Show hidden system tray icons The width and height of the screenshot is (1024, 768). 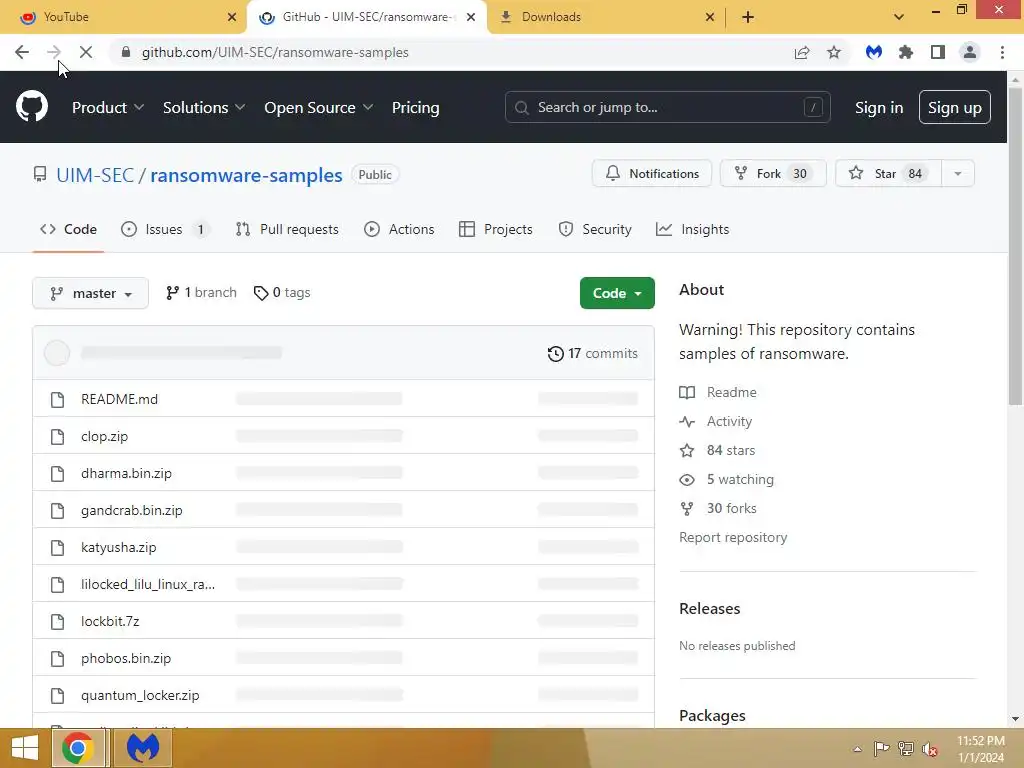[x=857, y=749]
